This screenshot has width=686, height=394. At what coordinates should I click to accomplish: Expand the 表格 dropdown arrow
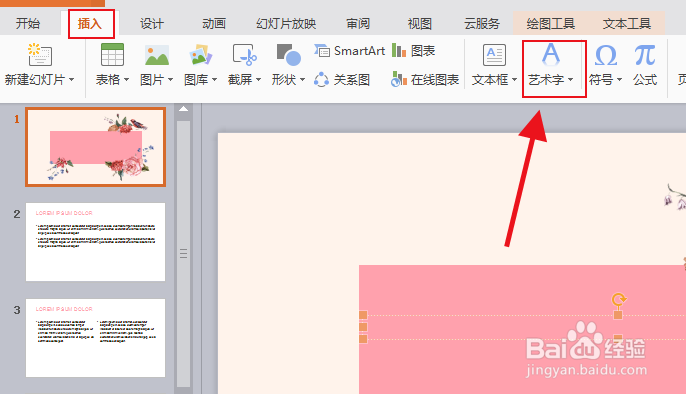click(x=126, y=80)
